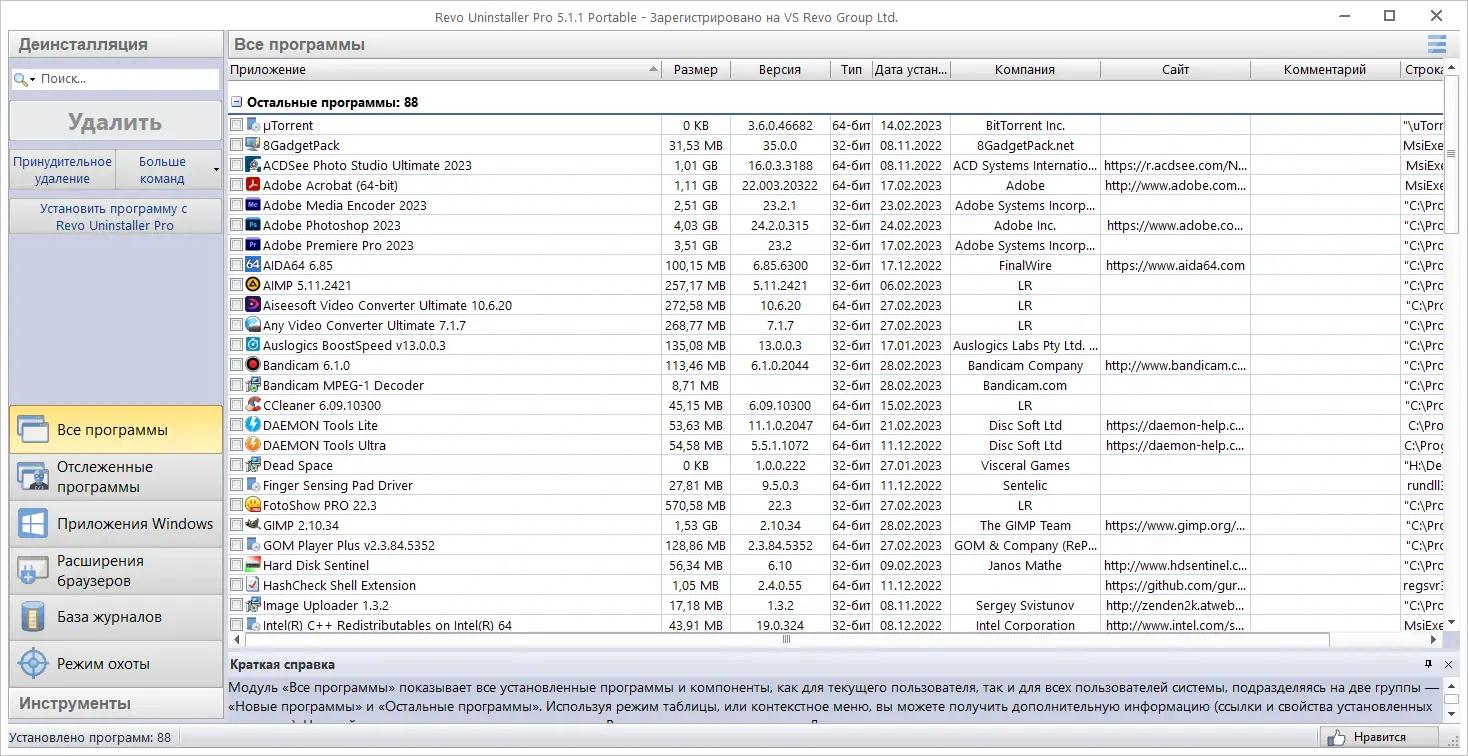Viewport: 1468px width, 756px height.
Task: Tick the Finger Sensing Pad Driver checkbox
Action: 237,485
